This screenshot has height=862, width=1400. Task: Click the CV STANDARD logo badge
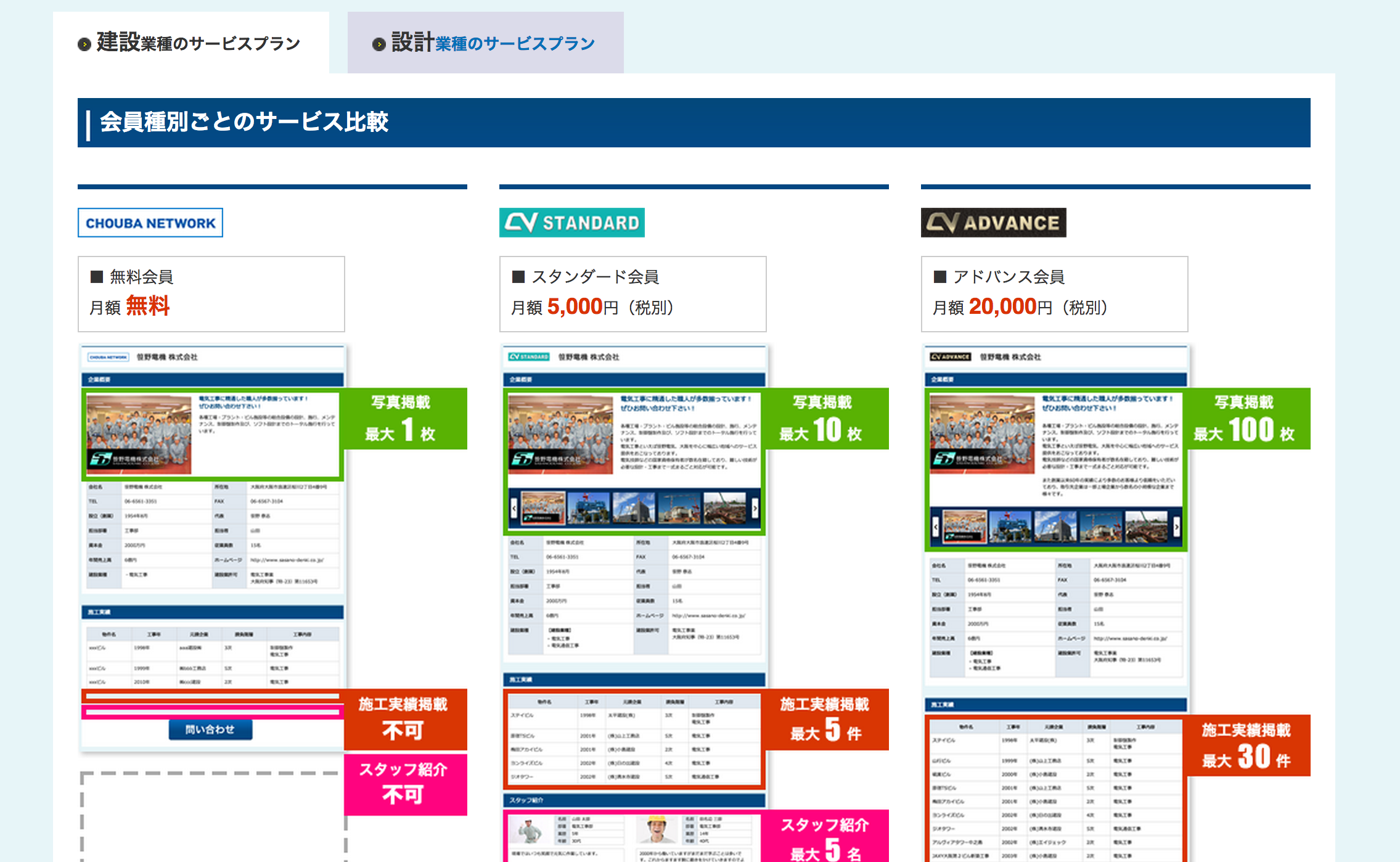[x=572, y=223]
